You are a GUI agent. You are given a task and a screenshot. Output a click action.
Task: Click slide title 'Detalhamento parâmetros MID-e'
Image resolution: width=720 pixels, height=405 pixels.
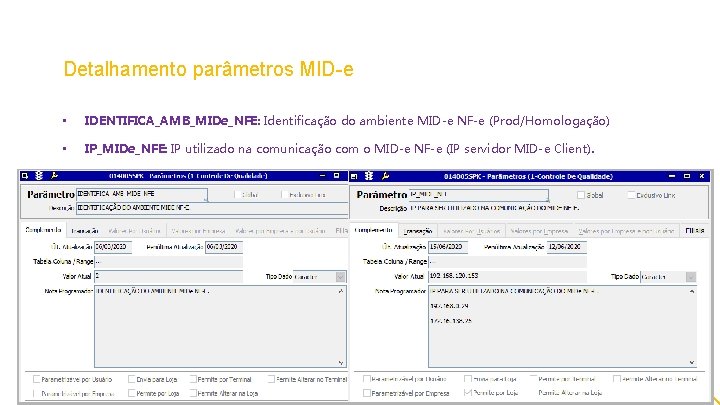click(208, 69)
